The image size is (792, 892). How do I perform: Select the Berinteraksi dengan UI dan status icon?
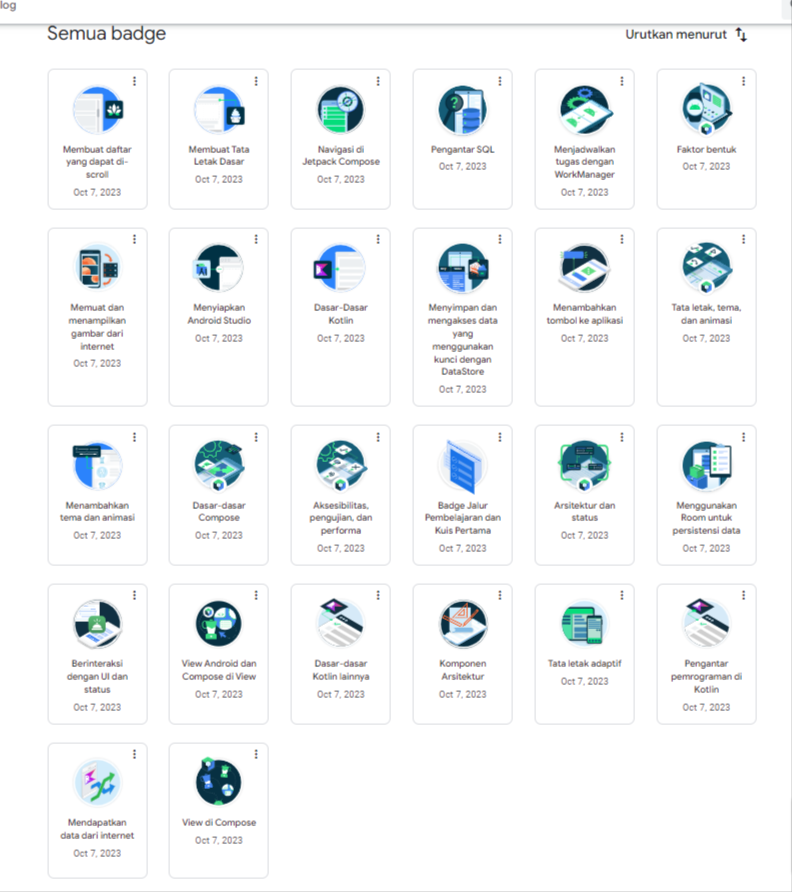coord(97,624)
